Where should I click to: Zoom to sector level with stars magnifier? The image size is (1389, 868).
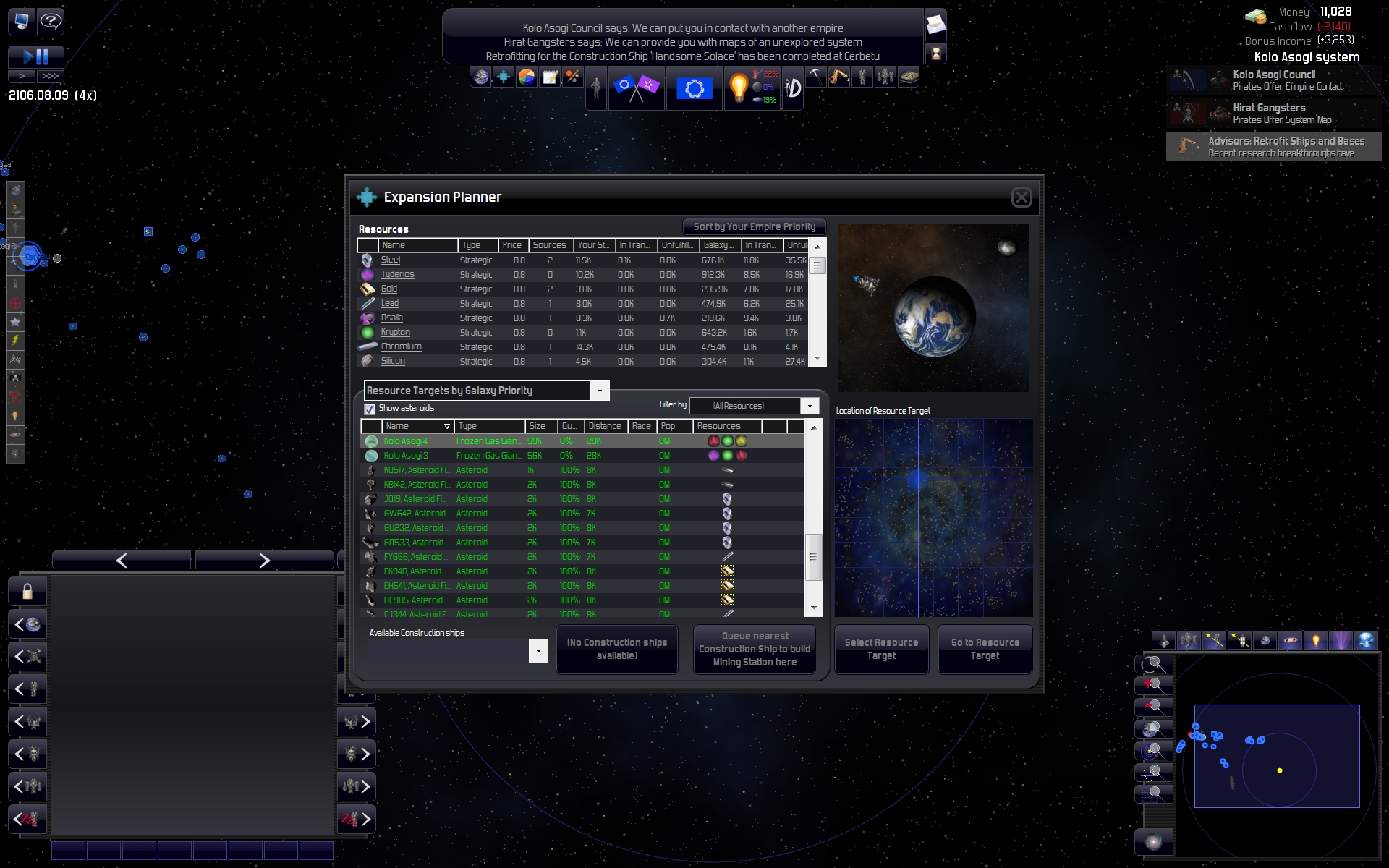[1153, 773]
